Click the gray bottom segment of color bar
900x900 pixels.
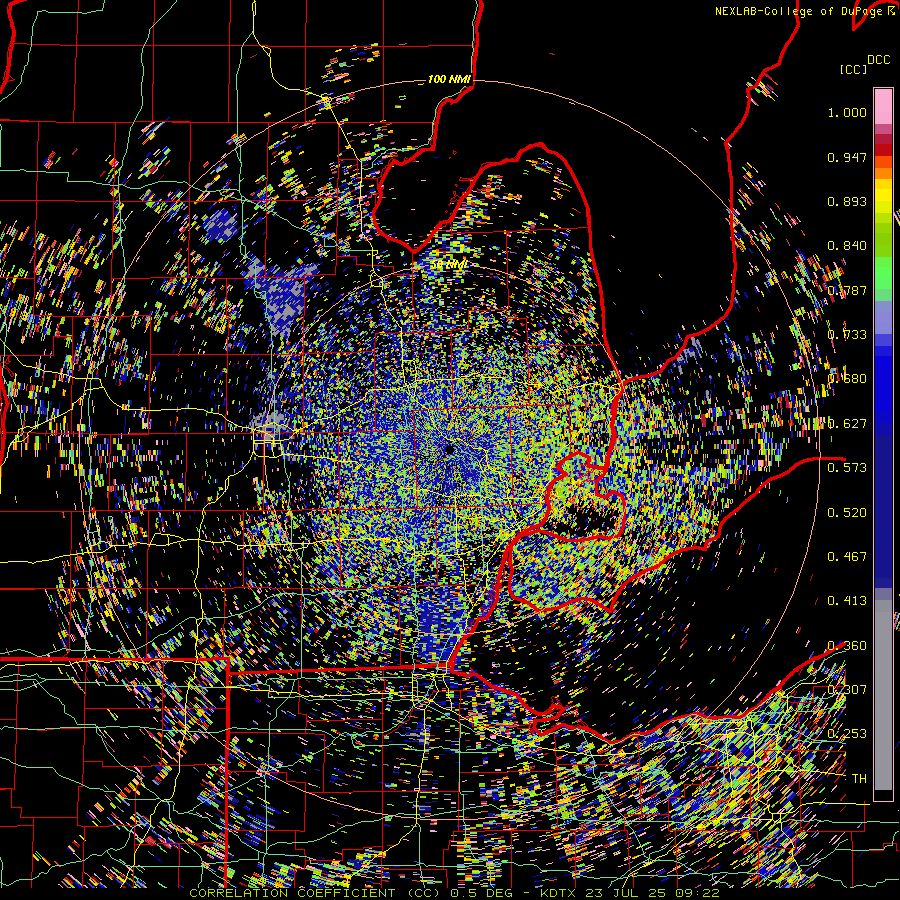coord(883,695)
